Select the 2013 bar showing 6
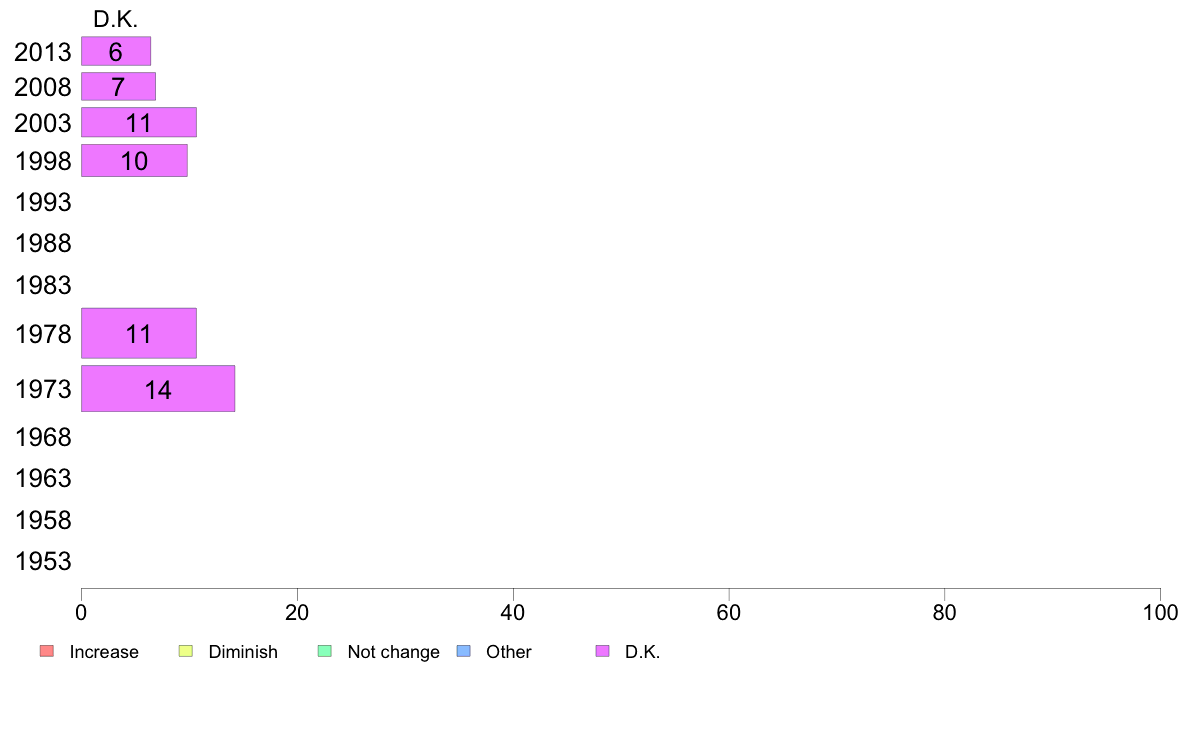This screenshot has width=1188, height=736. coord(116,51)
